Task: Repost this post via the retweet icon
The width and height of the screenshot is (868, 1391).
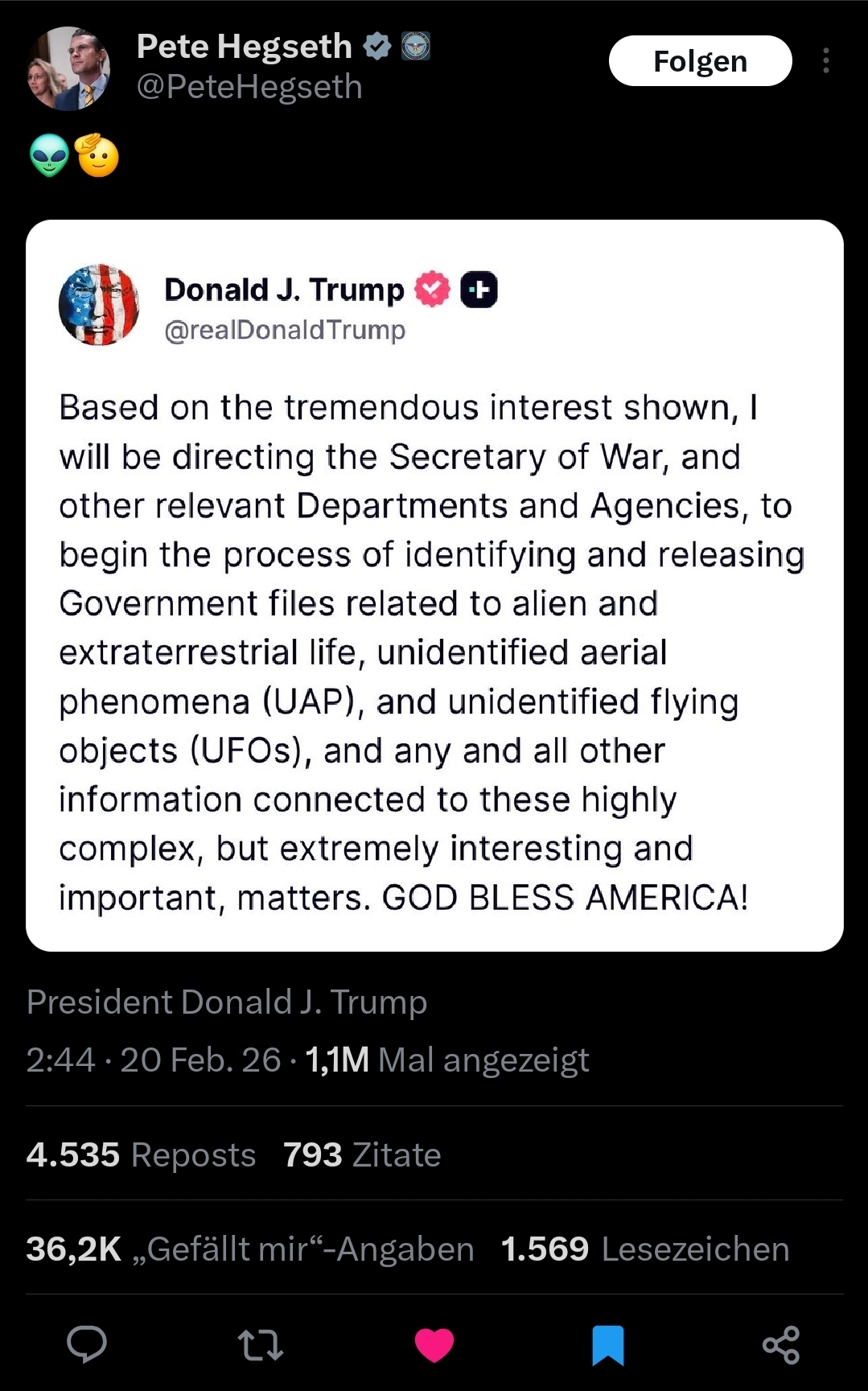Action: pos(261,1344)
